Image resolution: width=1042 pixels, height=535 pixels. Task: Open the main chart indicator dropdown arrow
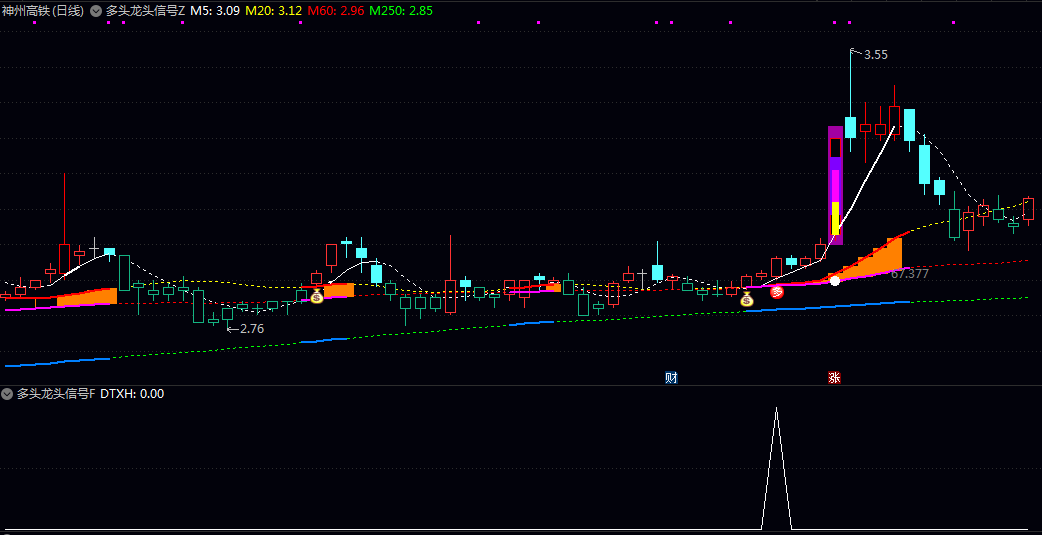[x=95, y=11]
